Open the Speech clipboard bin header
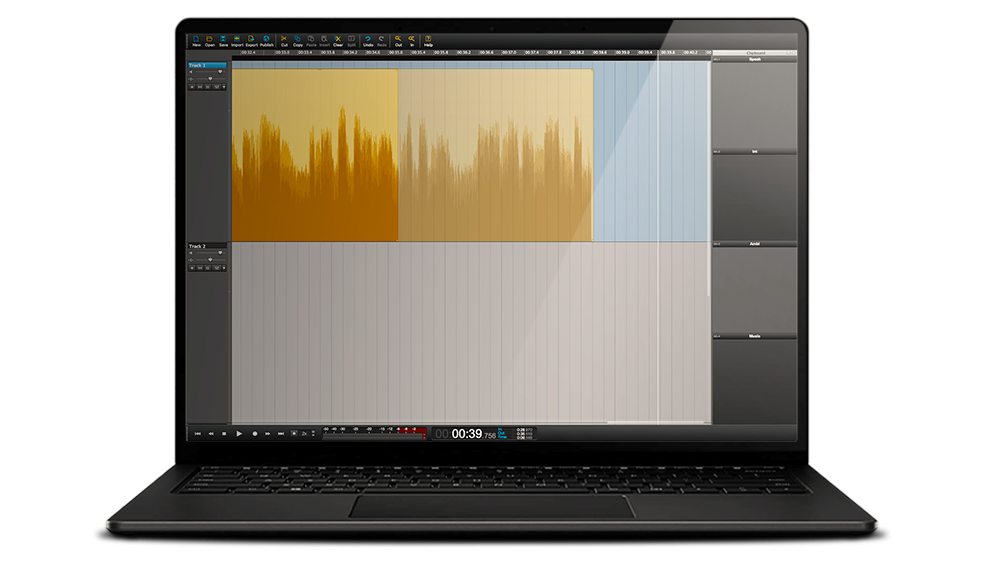This screenshot has height=576, width=984. coord(754,59)
